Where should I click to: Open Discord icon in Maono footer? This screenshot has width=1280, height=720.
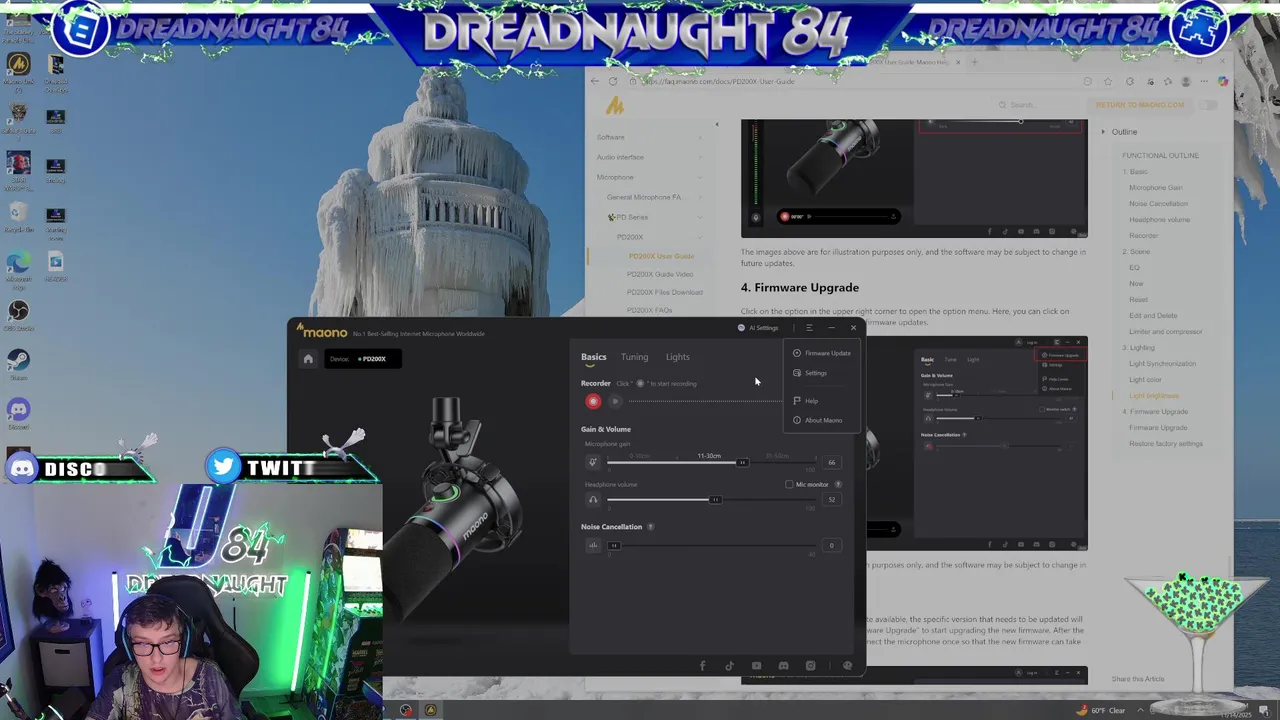[x=783, y=666]
